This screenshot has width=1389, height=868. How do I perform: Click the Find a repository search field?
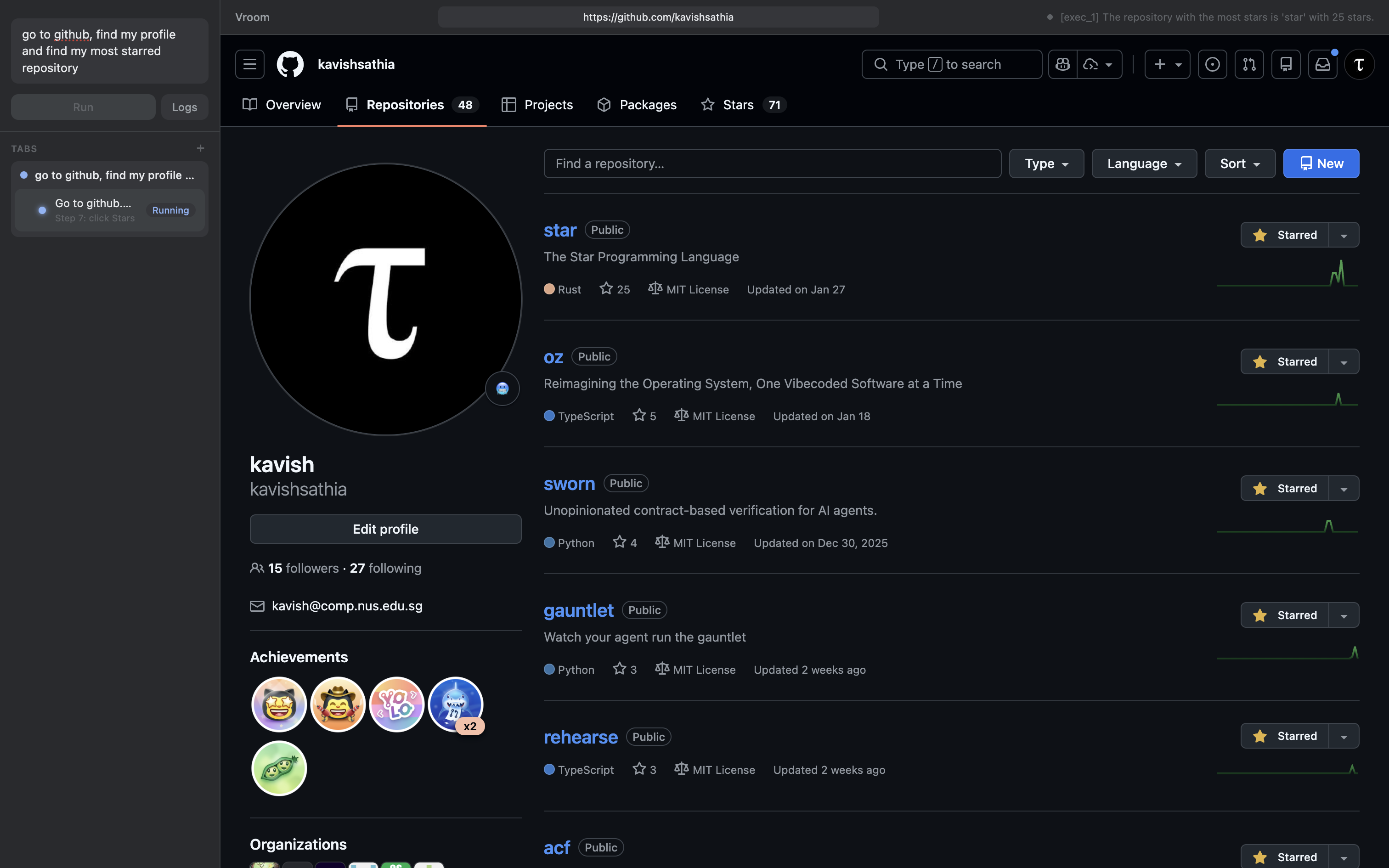coord(771,163)
